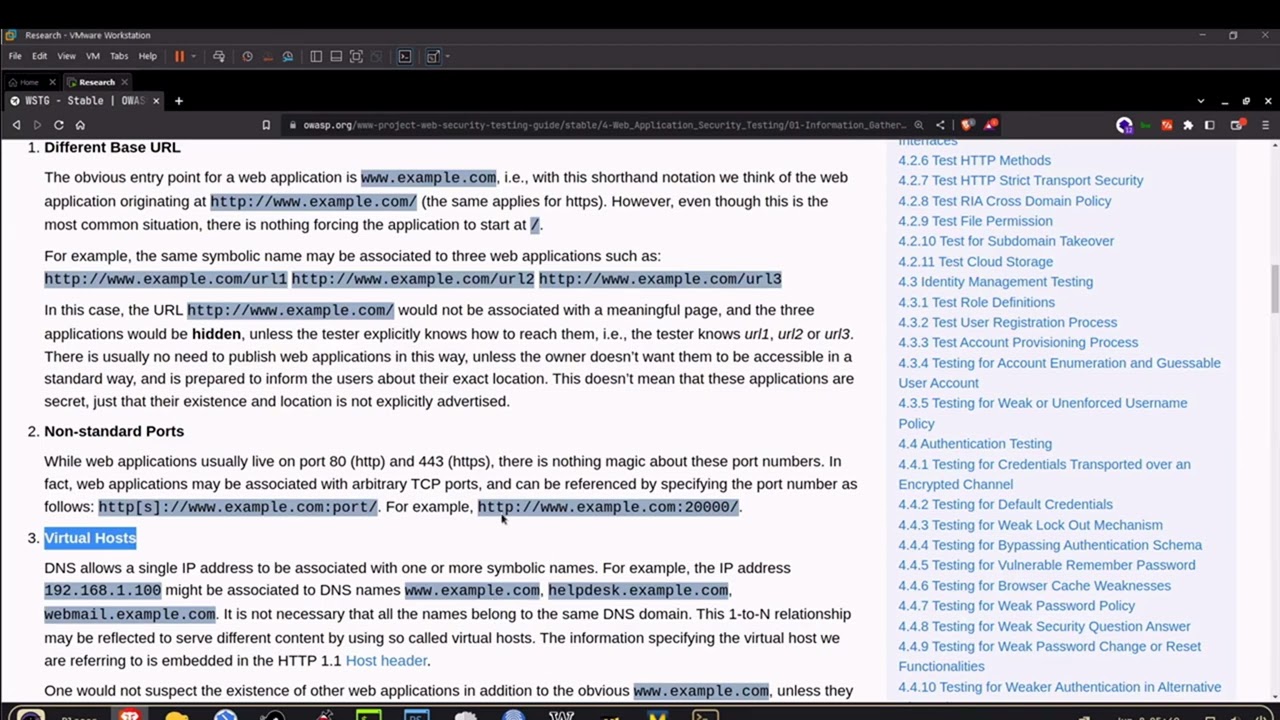The width and height of the screenshot is (1280, 720).
Task: Open the snapshot manager
Action: click(288, 56)
